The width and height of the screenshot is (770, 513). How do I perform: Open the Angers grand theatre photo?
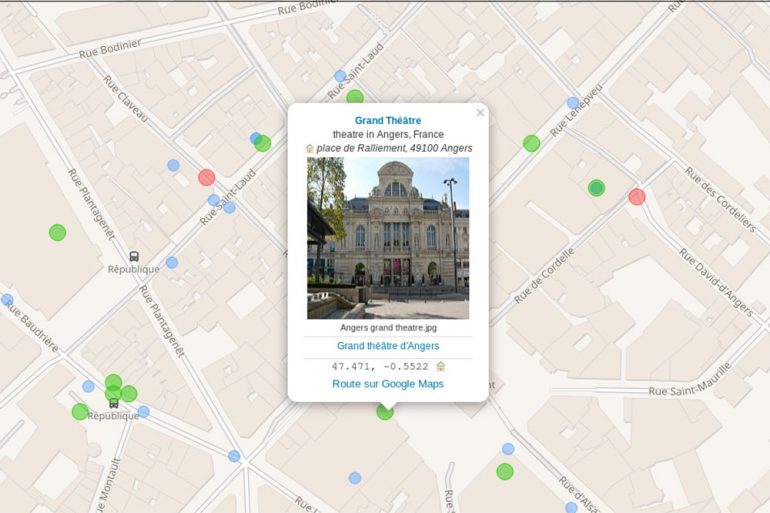(x=388, y=238)
